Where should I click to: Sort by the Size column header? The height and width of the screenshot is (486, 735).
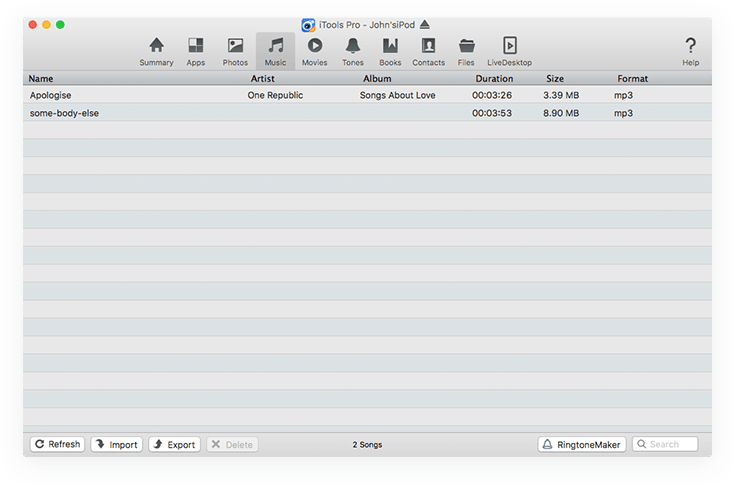tap(555, 78)
